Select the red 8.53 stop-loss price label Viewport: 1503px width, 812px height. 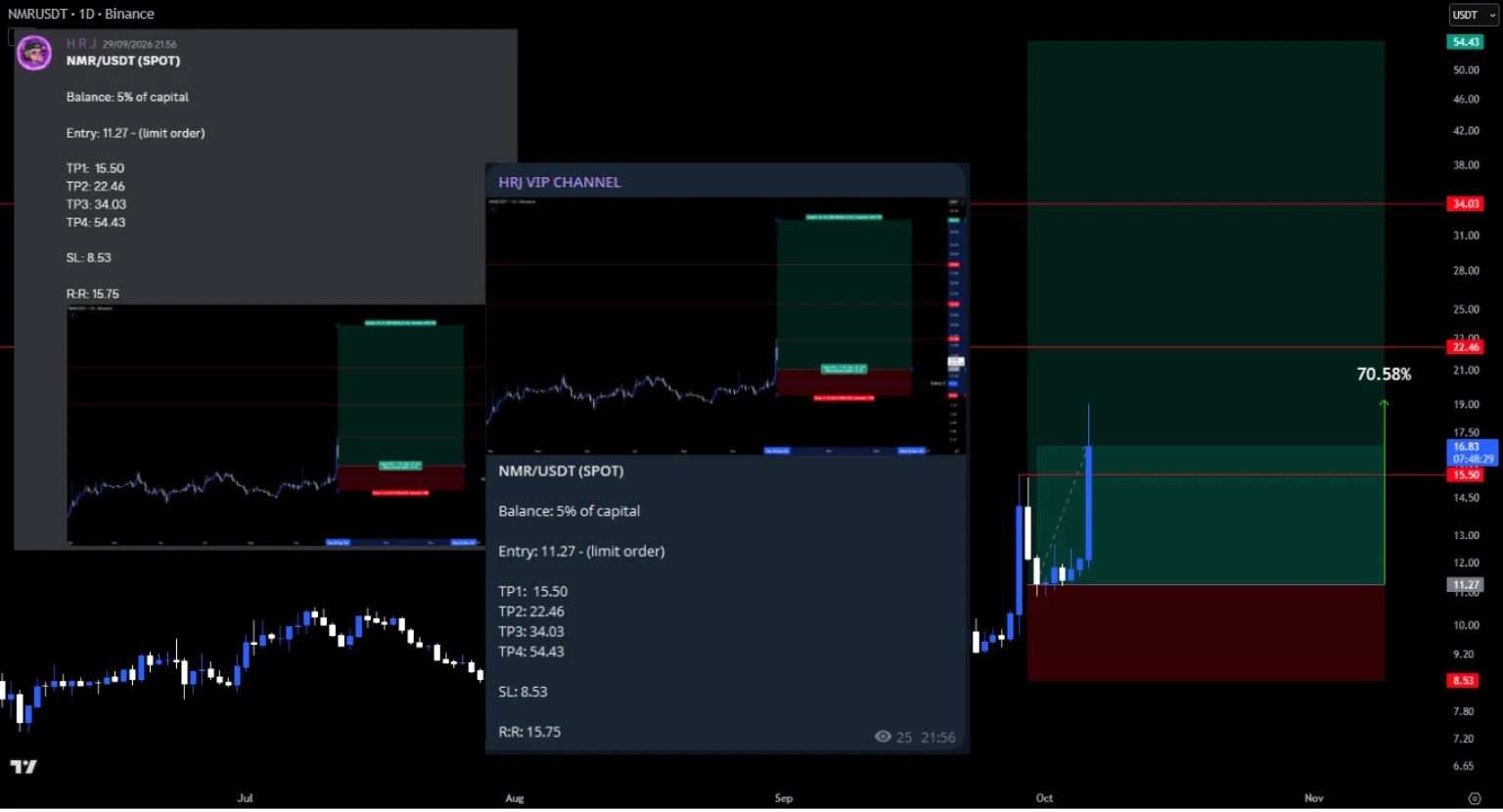pos(1463,680)
